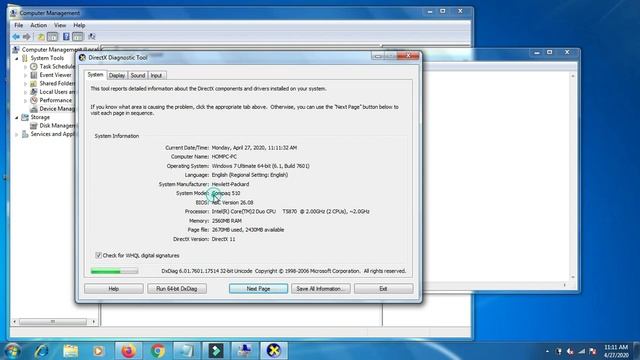Click the right window's vertical scrollbar down arrow
The height and width of the screenshot is (360, 640).
(573, 277)
